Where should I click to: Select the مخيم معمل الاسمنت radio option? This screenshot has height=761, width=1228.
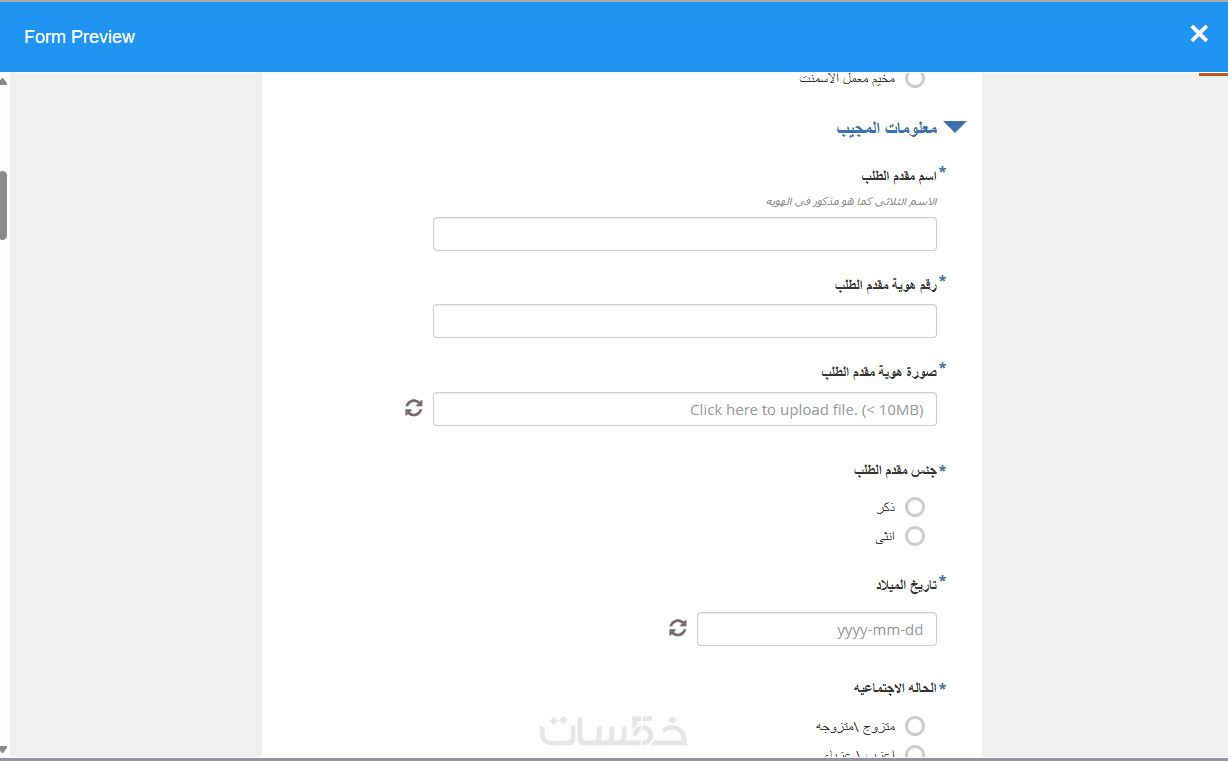click(x=914, y=78)
